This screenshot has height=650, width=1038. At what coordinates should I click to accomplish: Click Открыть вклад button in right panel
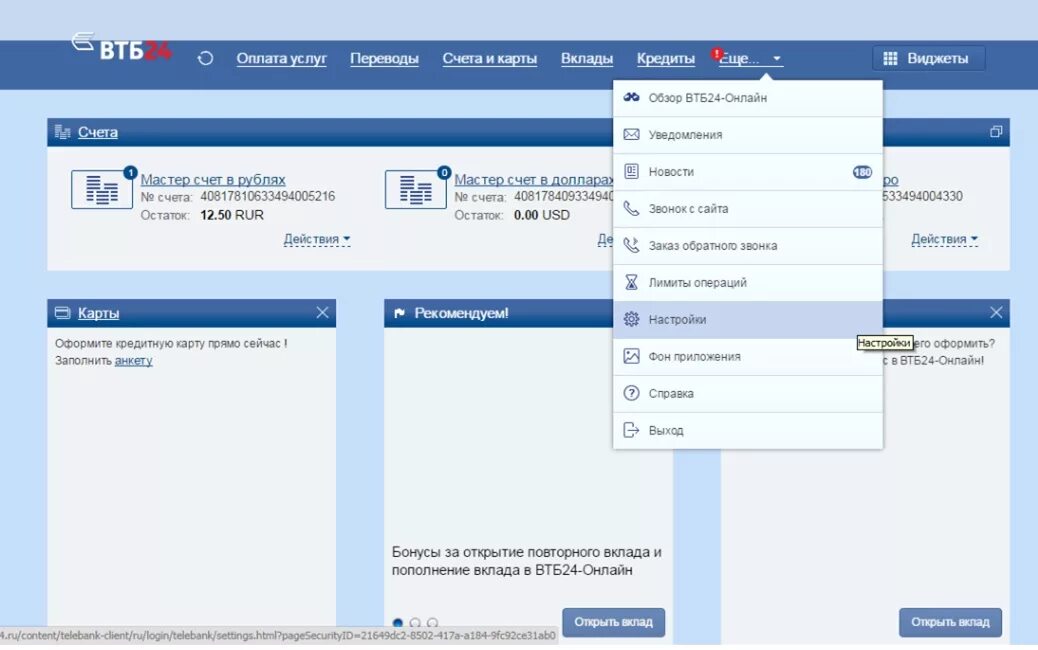[x=950, y=622]
